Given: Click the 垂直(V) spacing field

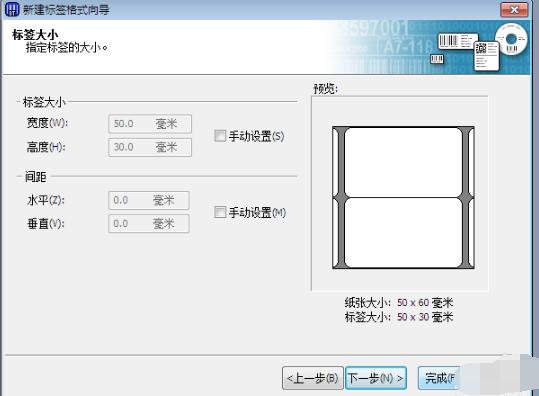Looking at the screenshot, I should coord(148,224).
